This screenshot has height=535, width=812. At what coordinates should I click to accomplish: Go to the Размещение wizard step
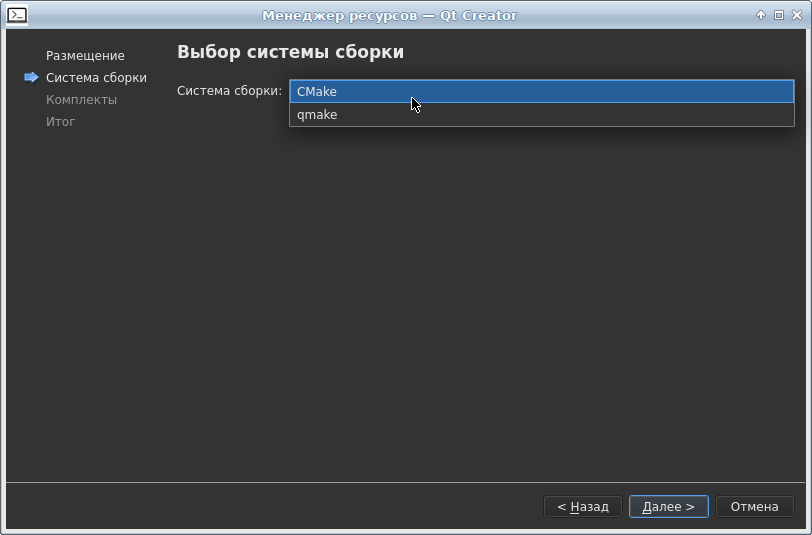85,56
